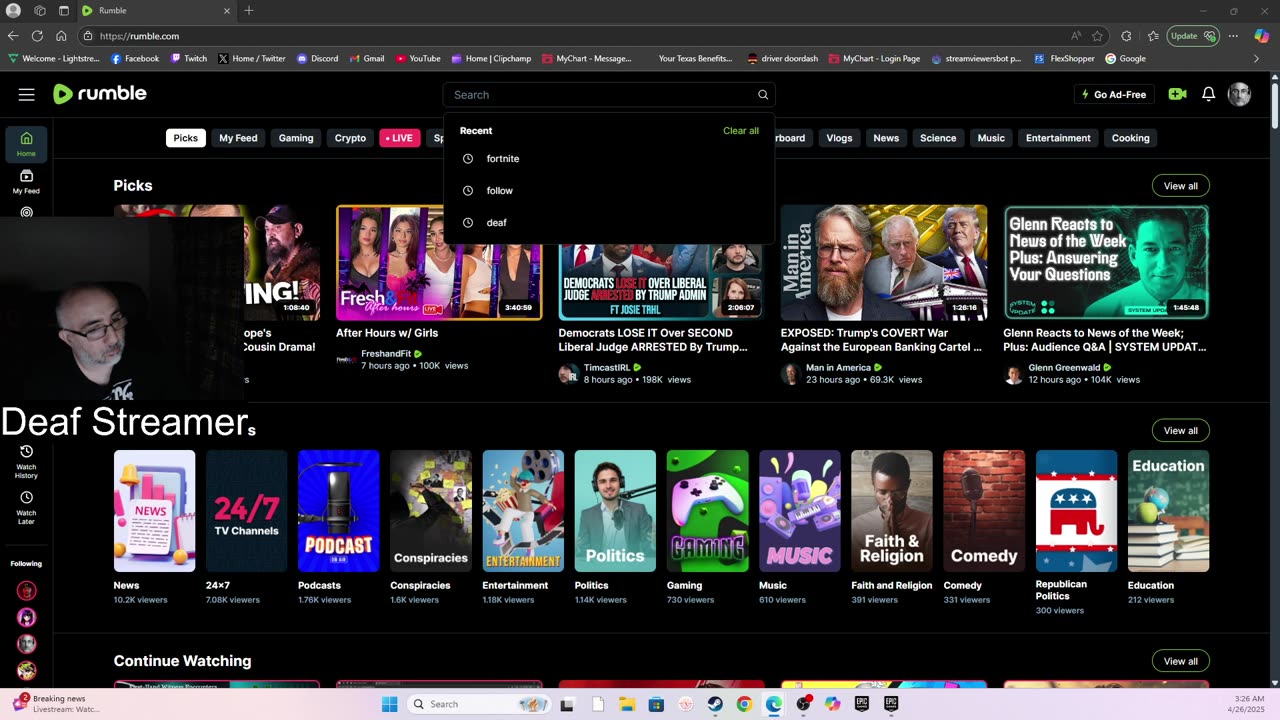
Task: Select Home in the left sidebar
Action: pyautogui.click(x=26, y=144)
